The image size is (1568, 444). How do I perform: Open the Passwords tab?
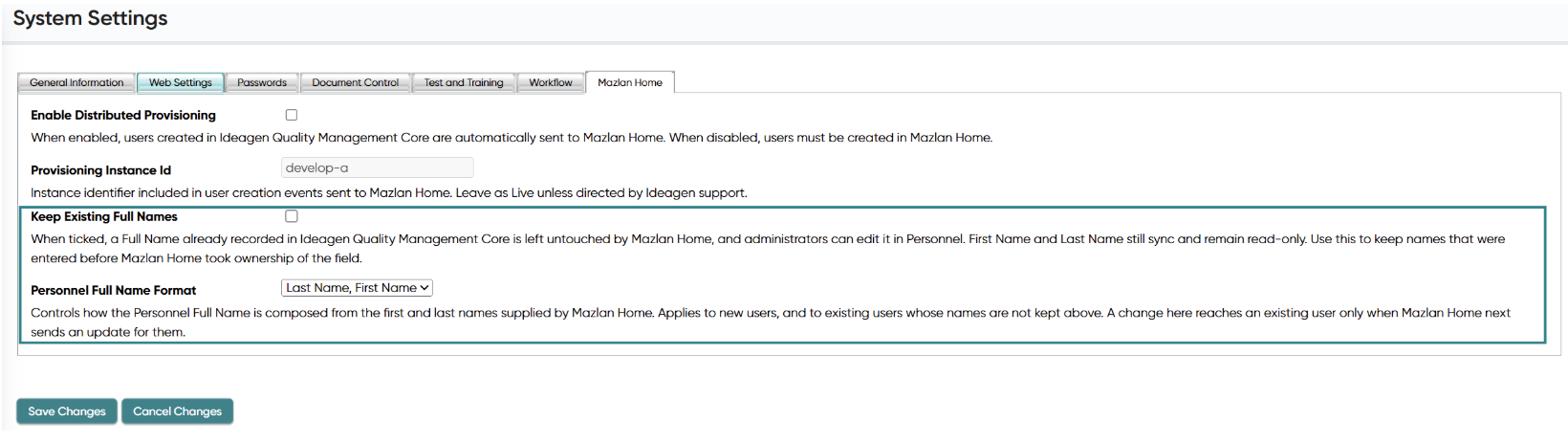click(x=262, y=82)
